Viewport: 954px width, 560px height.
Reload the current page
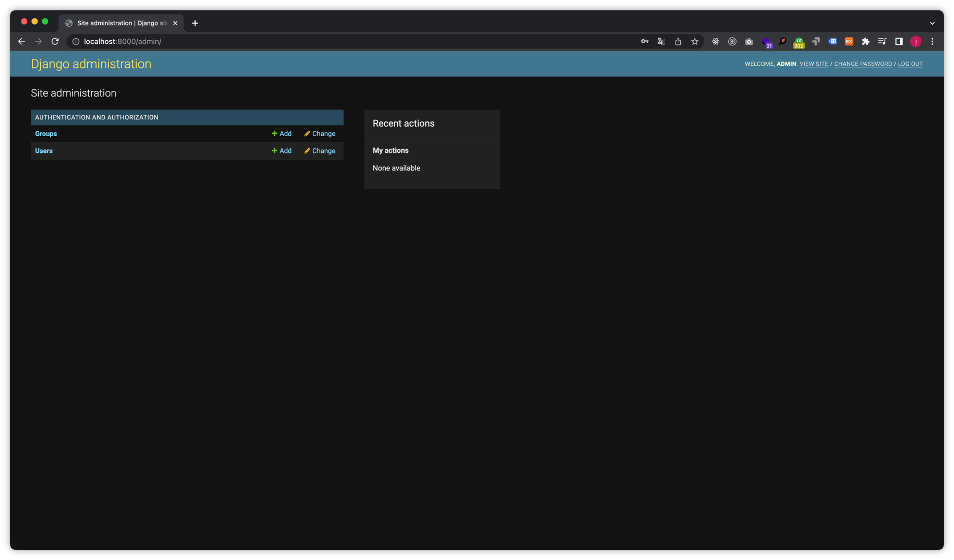[x=55, y=41]
